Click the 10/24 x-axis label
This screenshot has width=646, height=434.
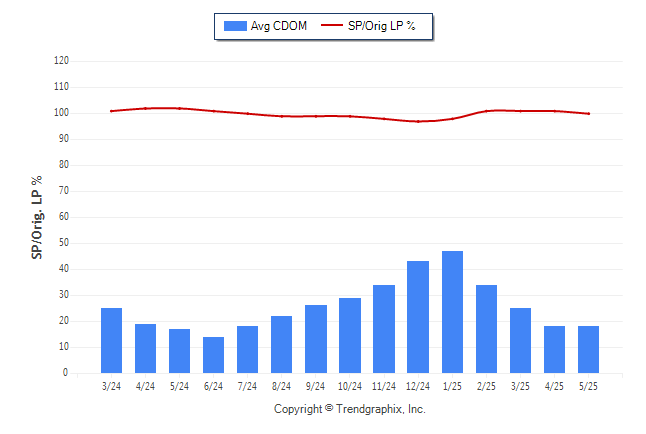[350, 386]
